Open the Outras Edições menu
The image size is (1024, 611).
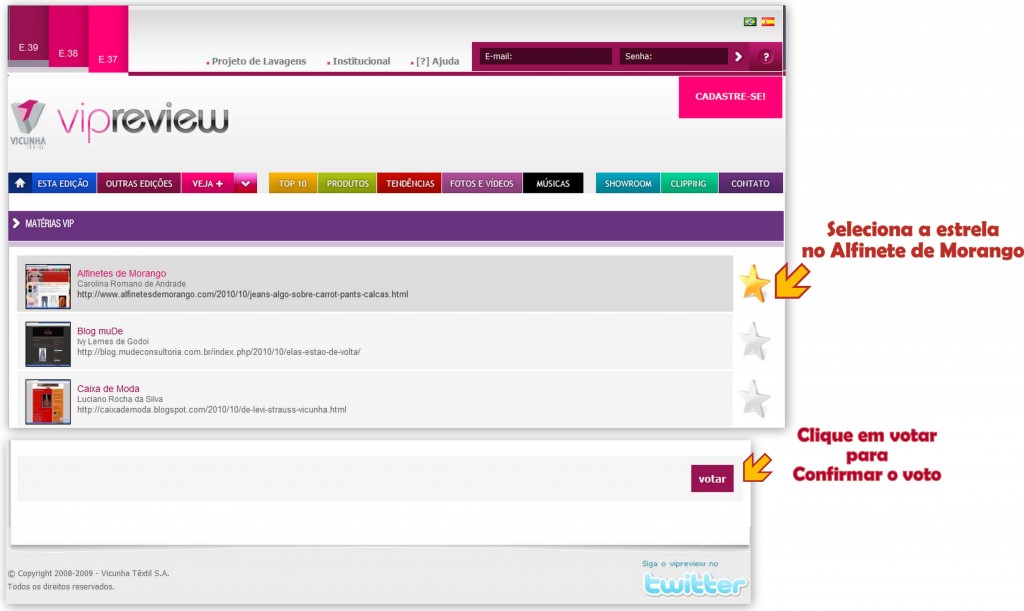pos(139,183)
